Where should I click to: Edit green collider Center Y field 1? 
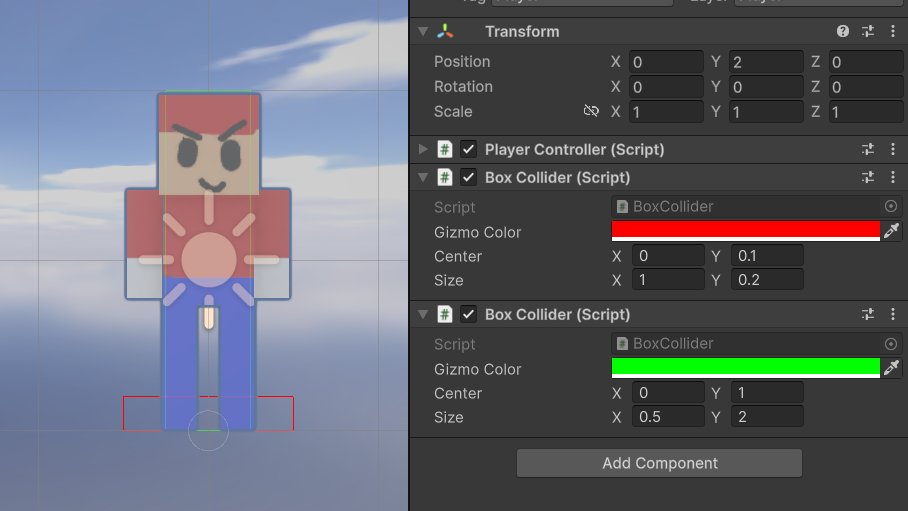pos(767,393)
